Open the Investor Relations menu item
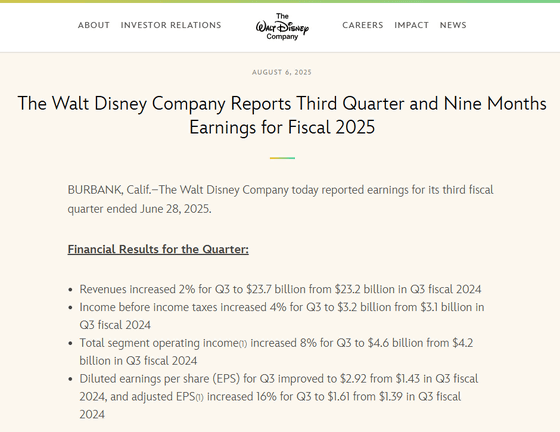The height and width of the screenshot is (432, 560). 171,25
